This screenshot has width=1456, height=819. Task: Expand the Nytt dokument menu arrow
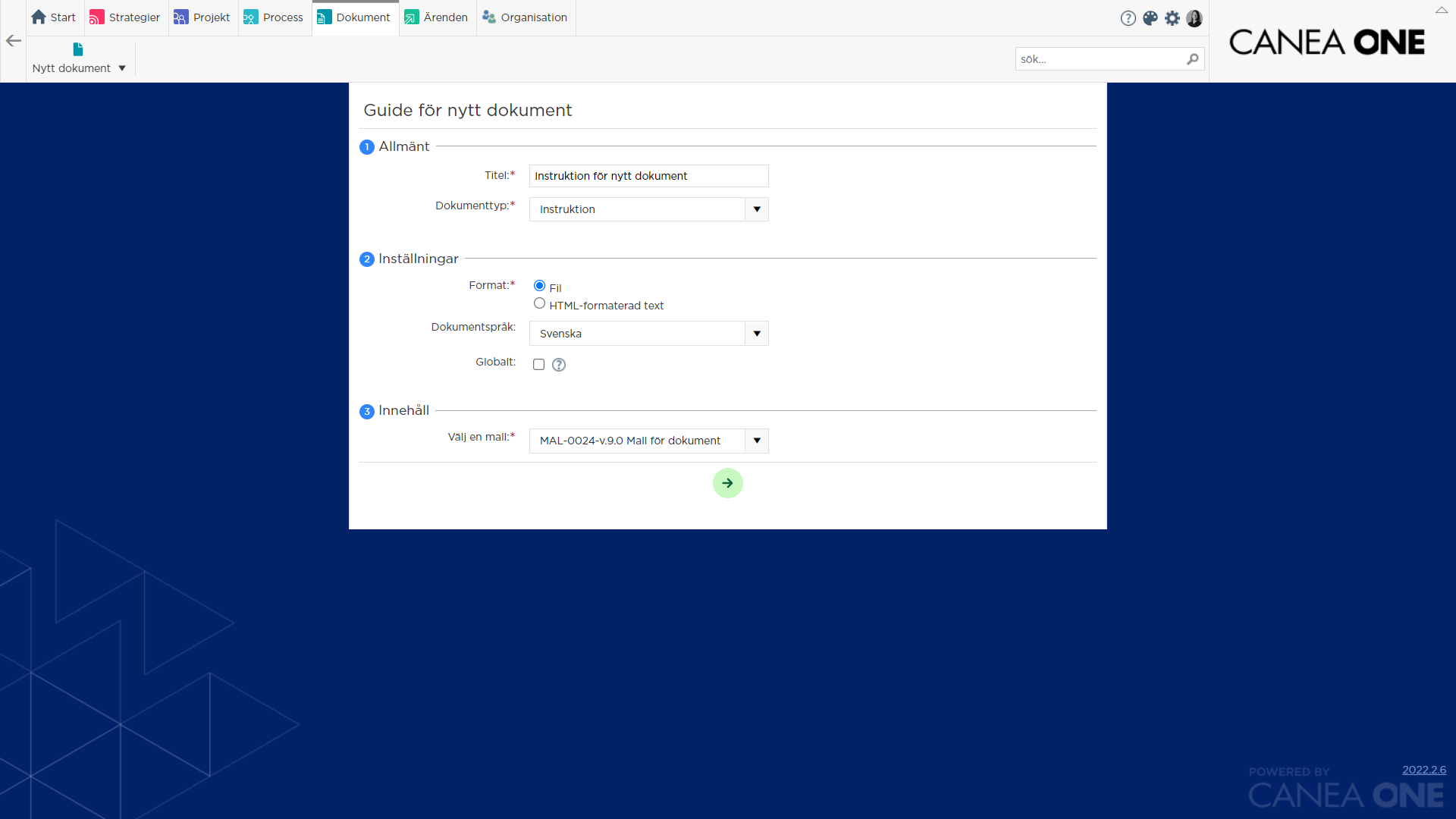(x=121, y=67)
